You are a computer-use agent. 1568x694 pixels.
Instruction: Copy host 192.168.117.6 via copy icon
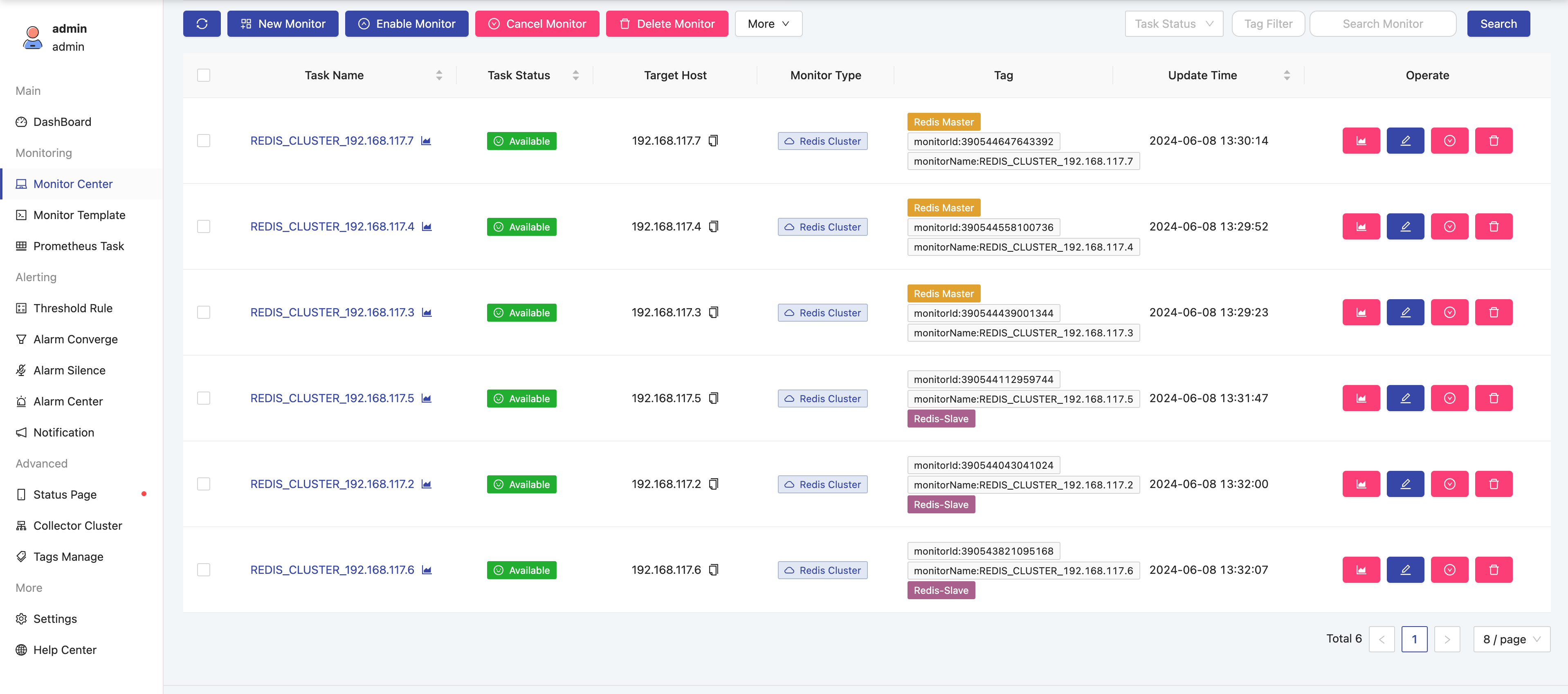[713, 570]
